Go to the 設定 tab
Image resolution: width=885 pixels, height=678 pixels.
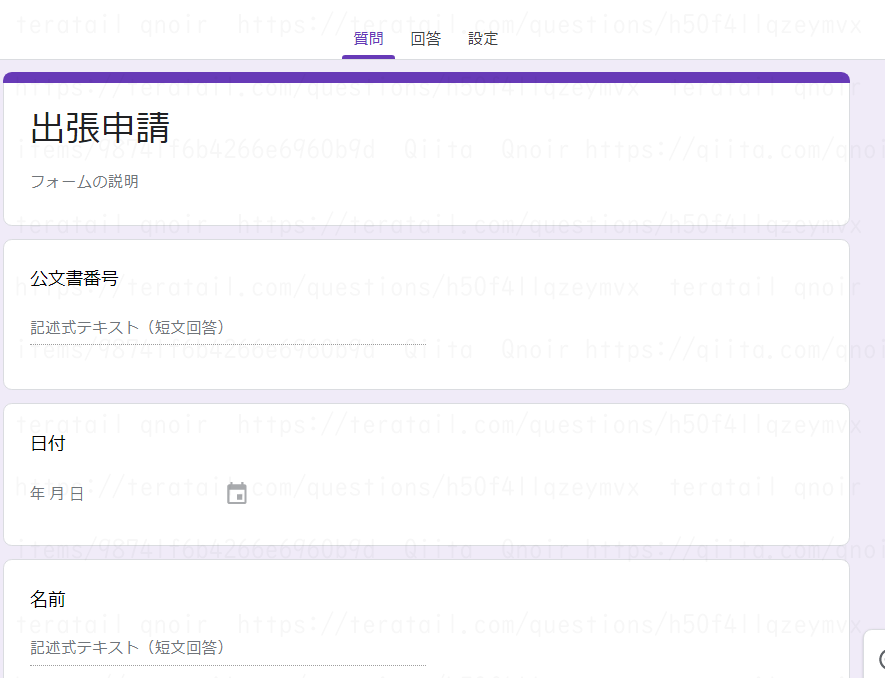pos(482,39)
